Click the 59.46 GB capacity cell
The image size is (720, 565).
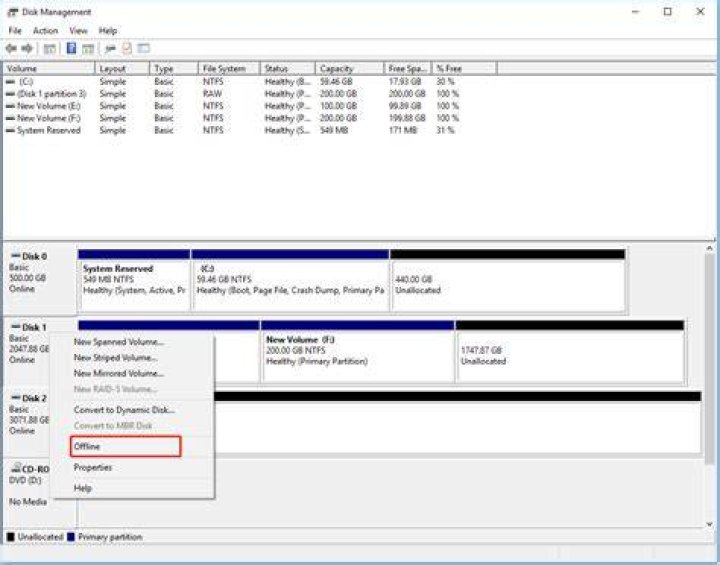click(x=337, y=82)
